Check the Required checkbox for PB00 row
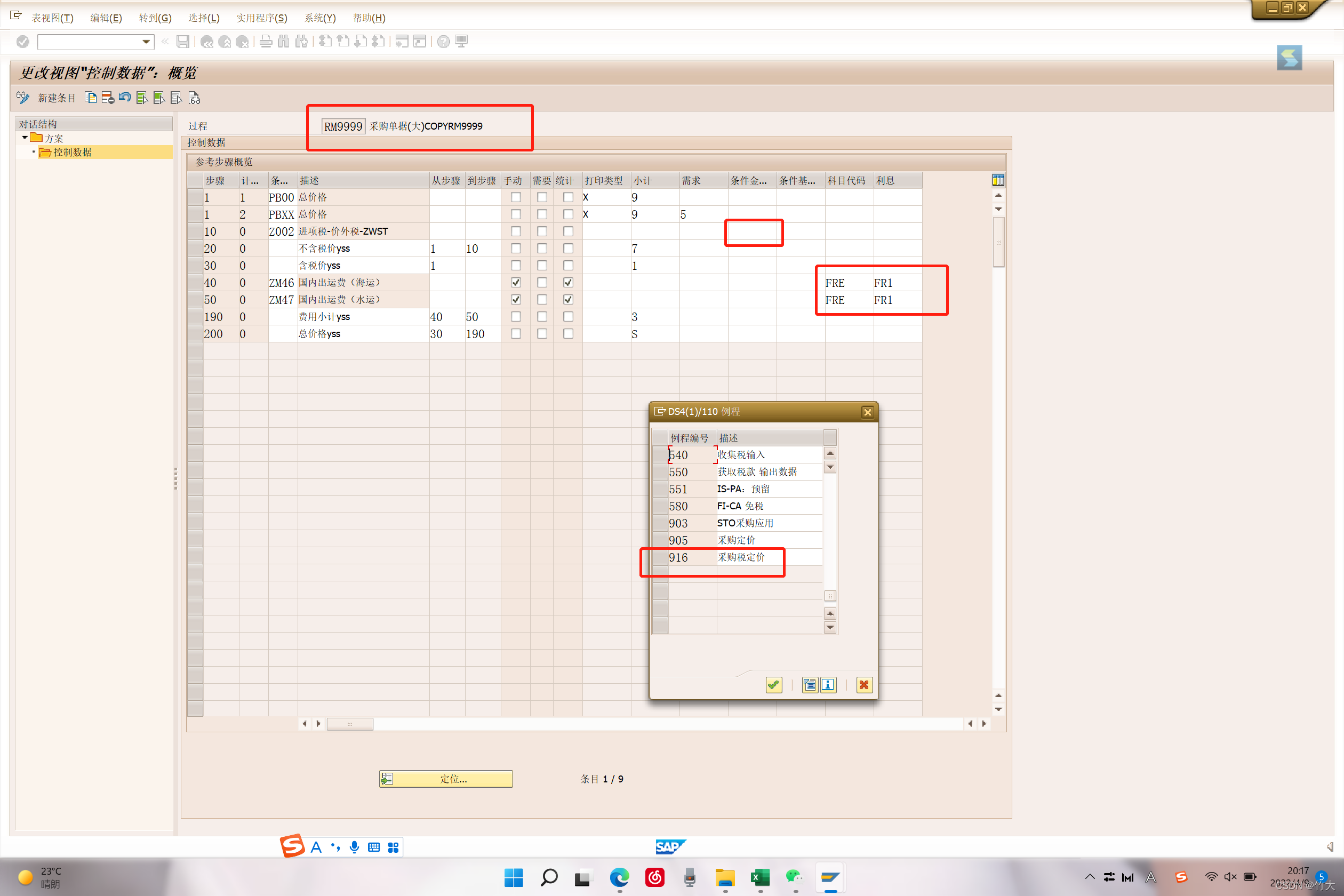This screenshot has width=1344, height=896. (542, 197)
